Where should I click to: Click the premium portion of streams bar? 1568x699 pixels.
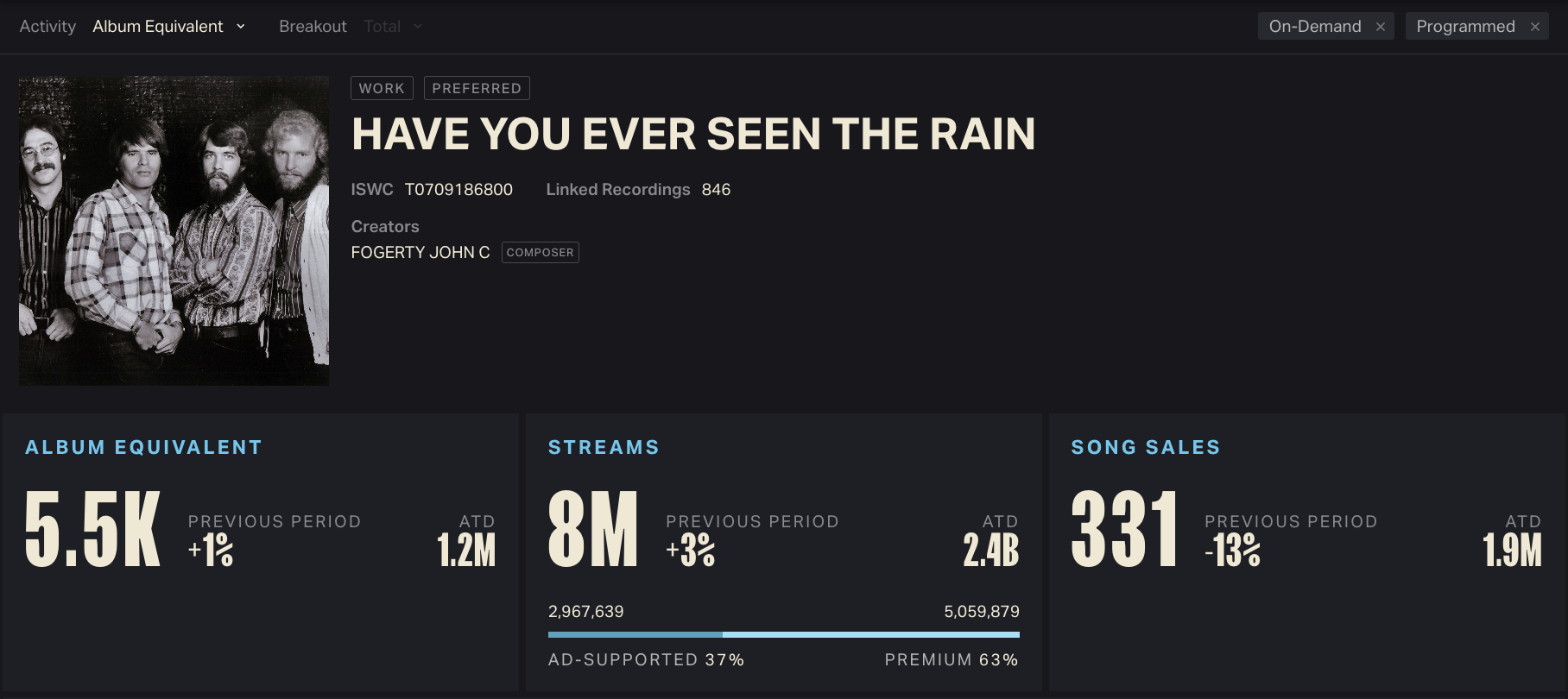click(871, 634)
